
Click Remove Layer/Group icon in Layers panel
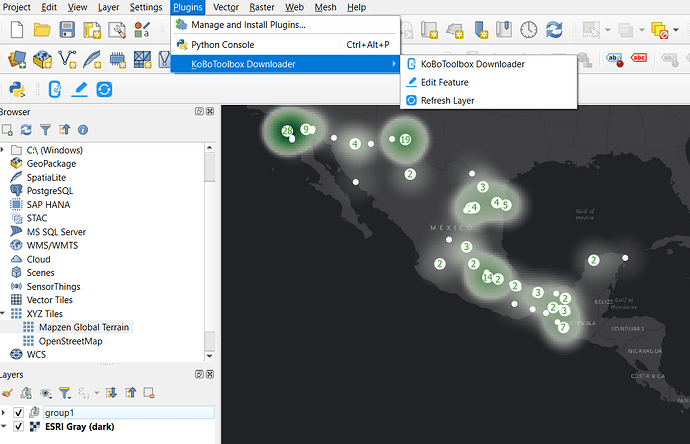[149, 393]
